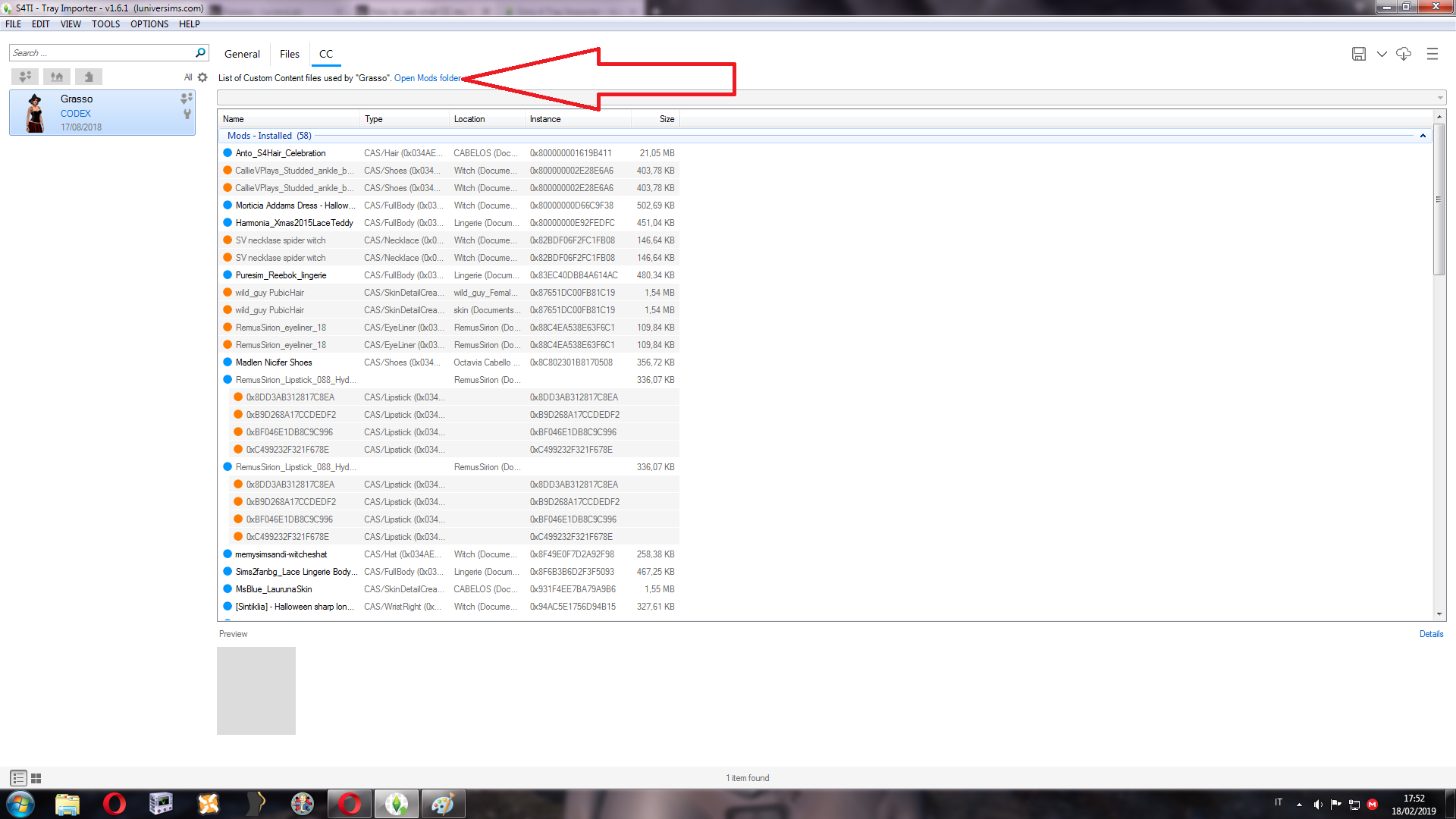Open the hamburger menu icon

1432,54
